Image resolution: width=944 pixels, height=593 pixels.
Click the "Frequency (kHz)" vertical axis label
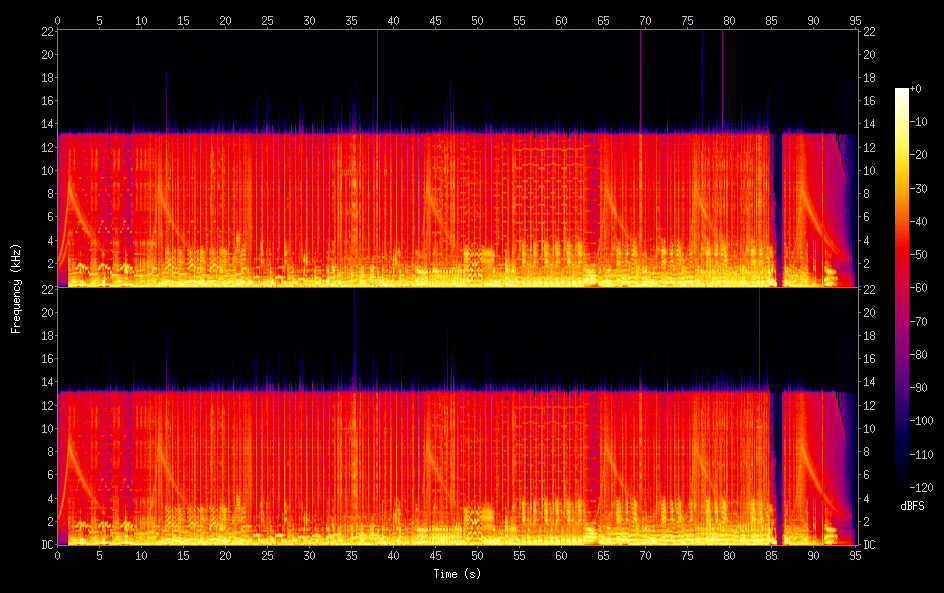coord(16,287)
